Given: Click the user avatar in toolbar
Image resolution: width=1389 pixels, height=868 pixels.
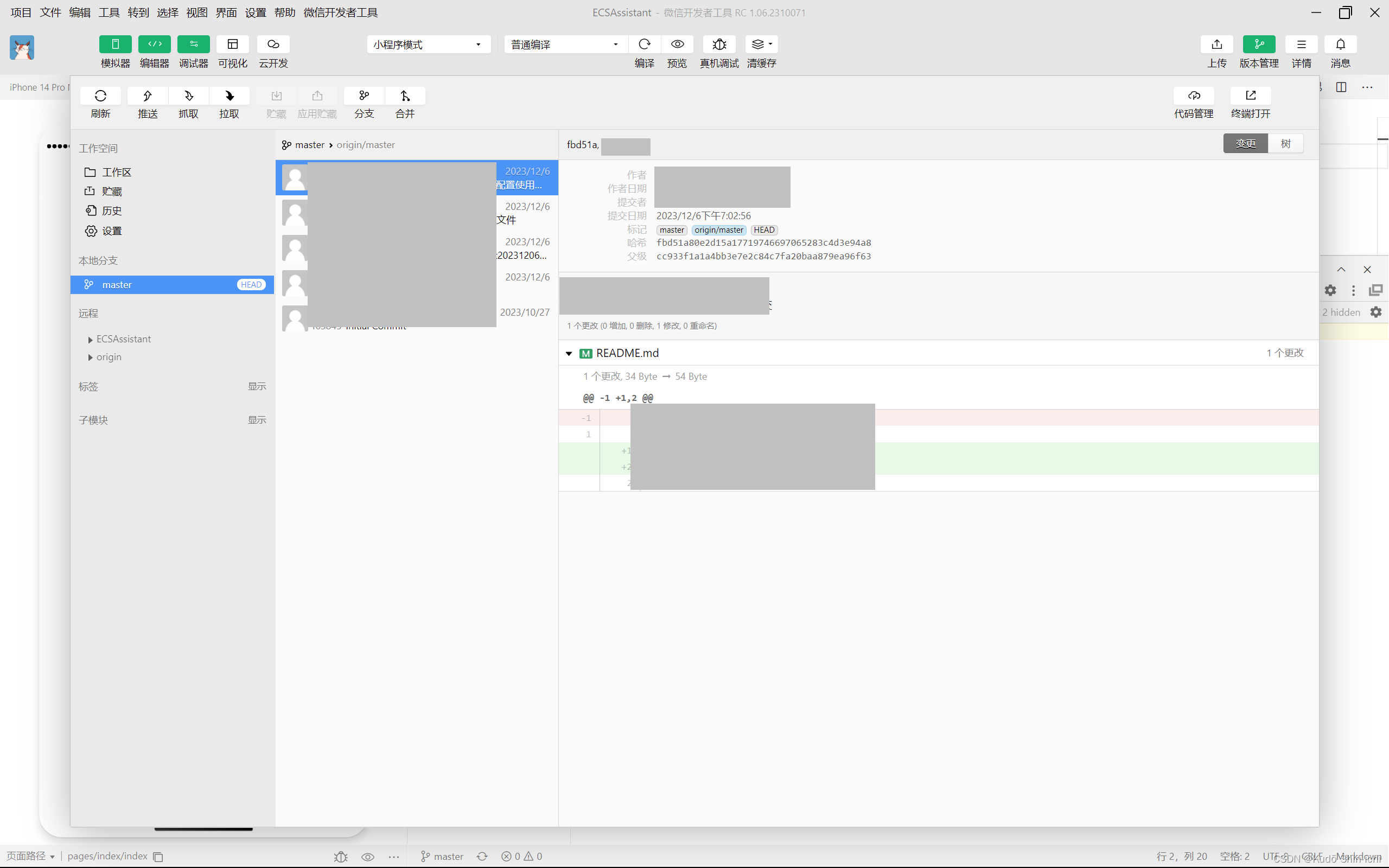Looking at the screenshot, I should 22,48.
